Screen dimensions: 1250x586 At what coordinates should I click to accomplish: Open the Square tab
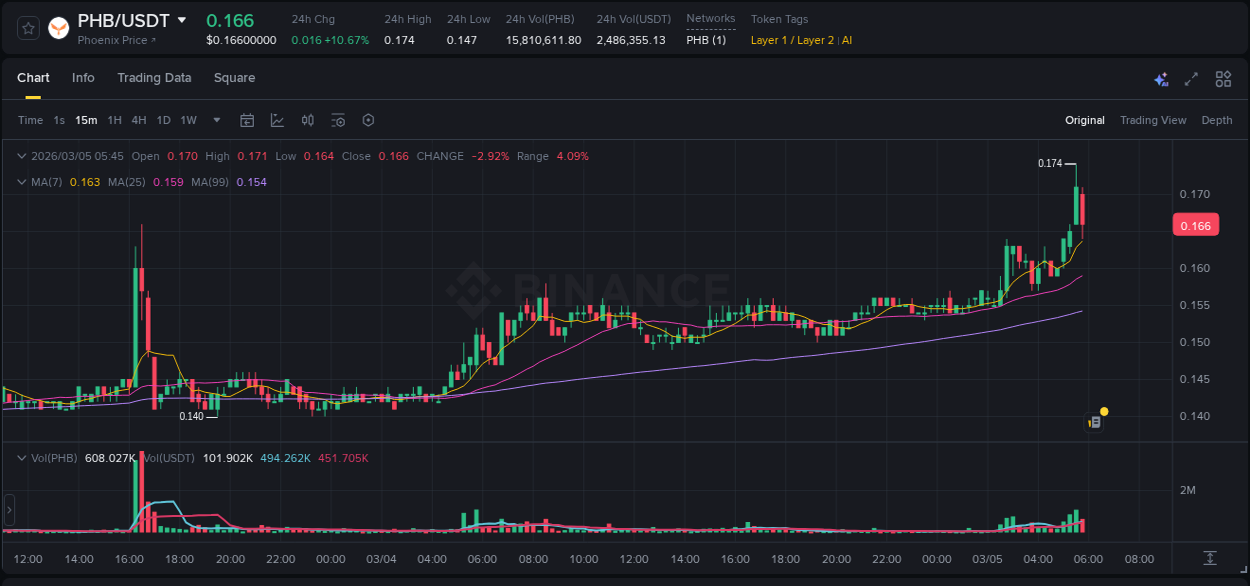click(235, 77)
